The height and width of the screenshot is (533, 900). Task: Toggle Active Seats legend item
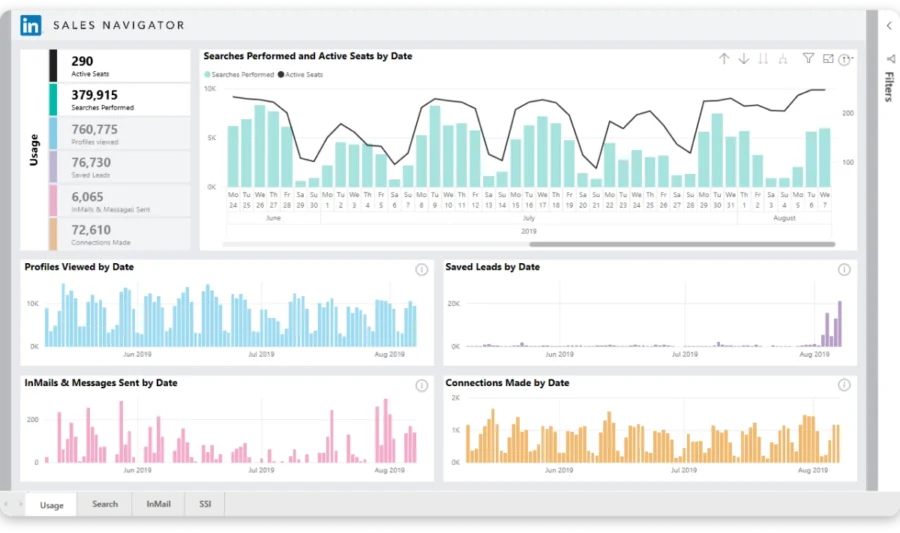300,75
